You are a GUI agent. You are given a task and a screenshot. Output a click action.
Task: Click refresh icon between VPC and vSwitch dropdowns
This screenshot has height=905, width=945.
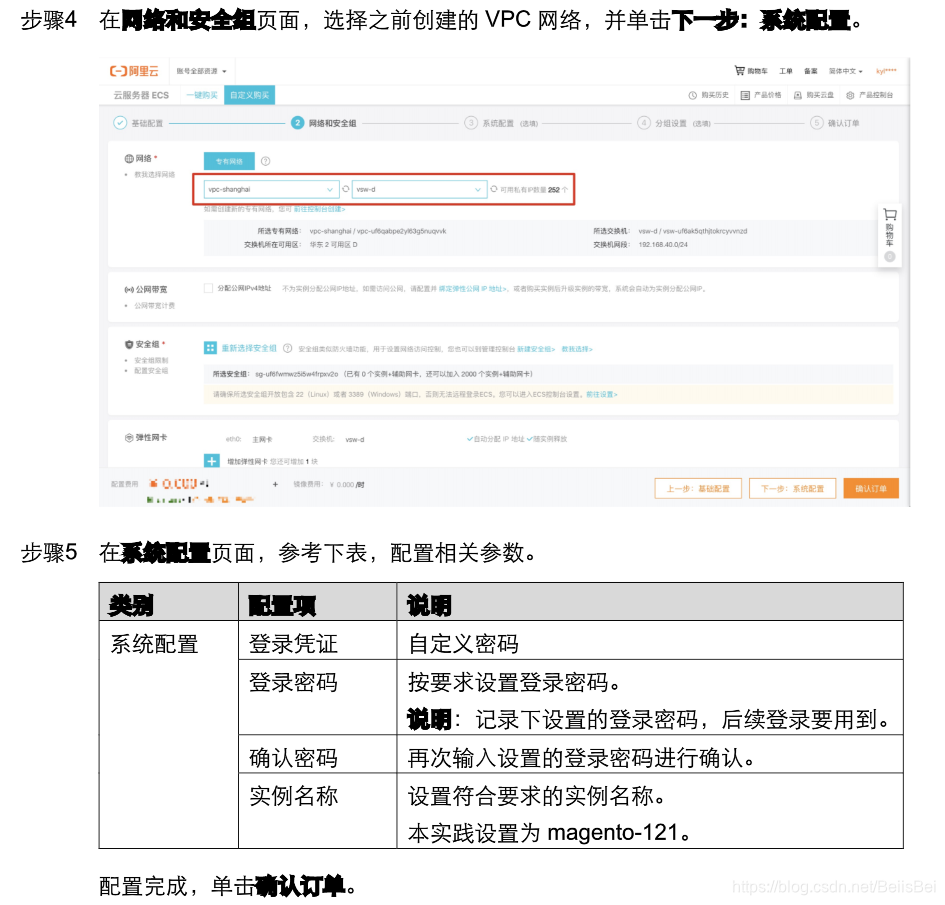tap(346, 189)
